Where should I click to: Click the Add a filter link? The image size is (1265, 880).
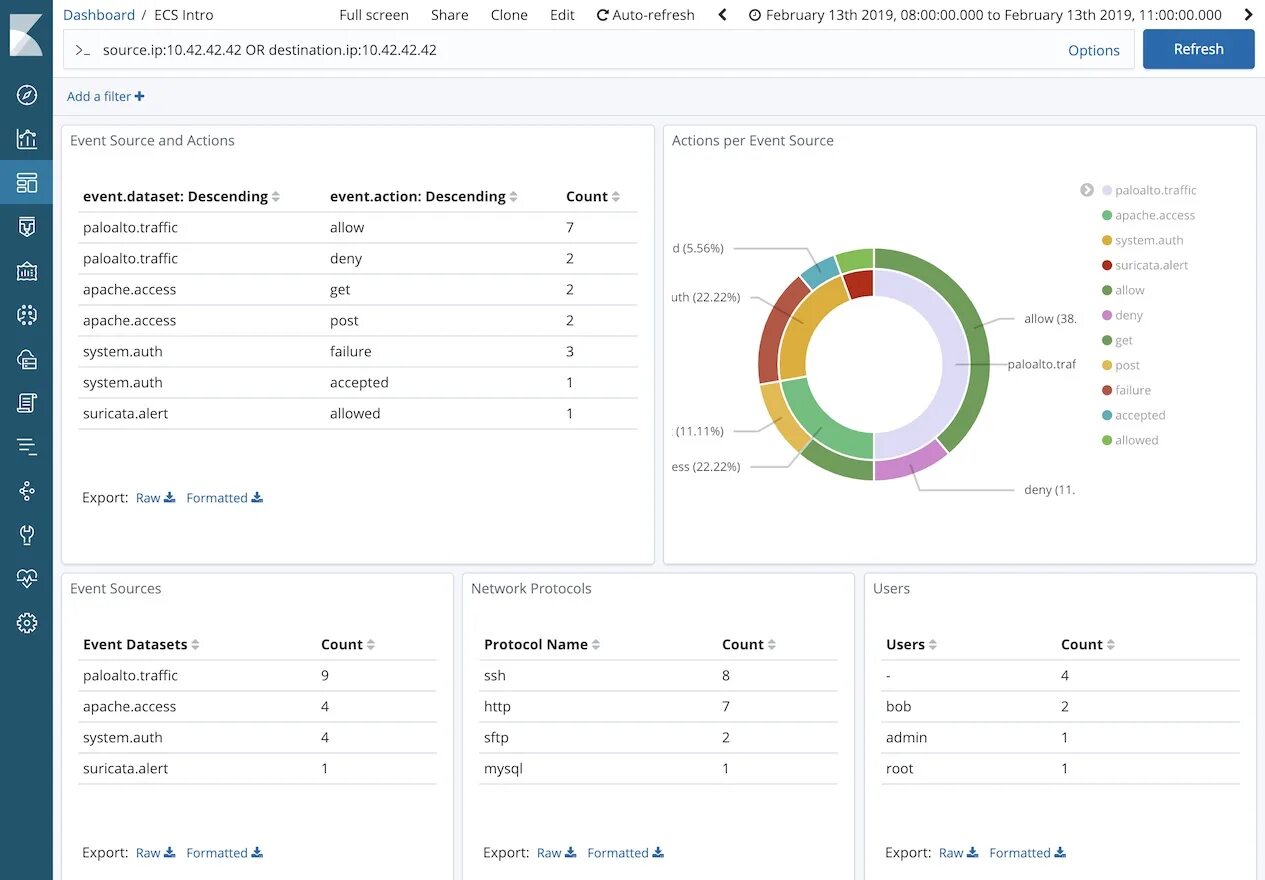(105, 96)
